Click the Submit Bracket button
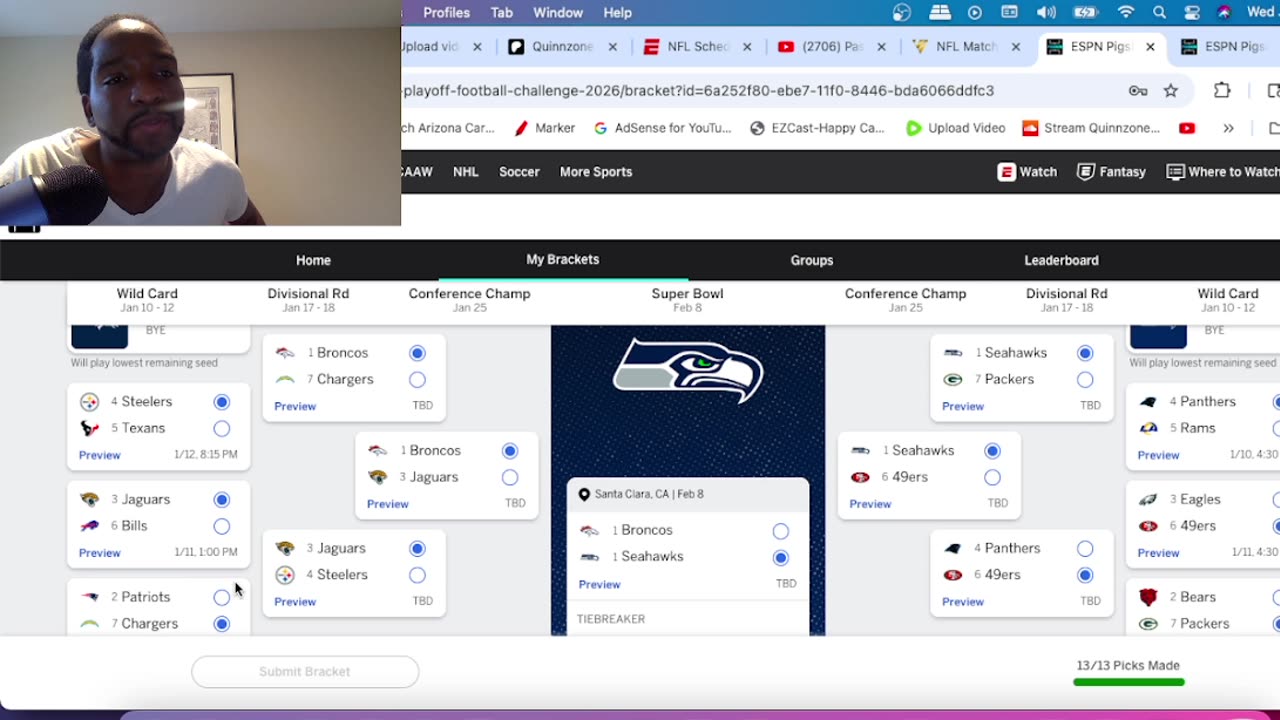Image resolution: width=1280 pixels, height=720 pixels. [x=305, y=672]
